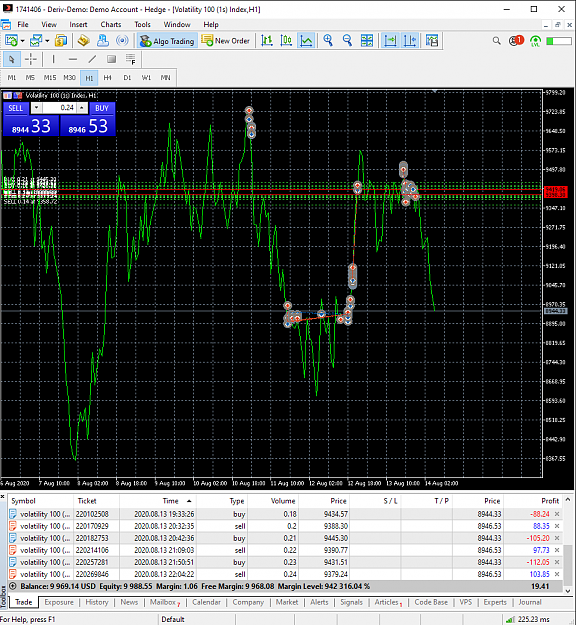Select the trendline drawing tool
Image resolution: width=576 pixels, height=625 pixels.
point(92,59)
